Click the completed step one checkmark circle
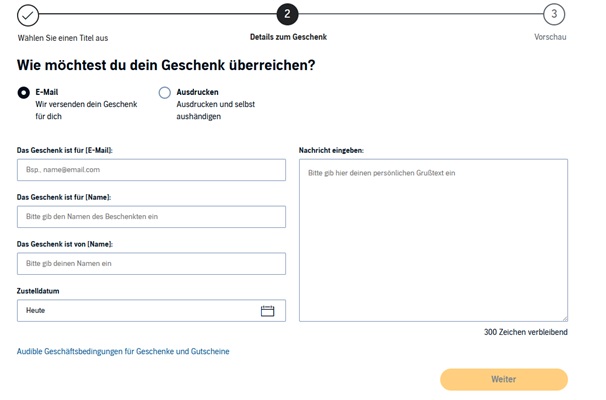This screenshot has height=400, width=606. [x=28, y=15]
